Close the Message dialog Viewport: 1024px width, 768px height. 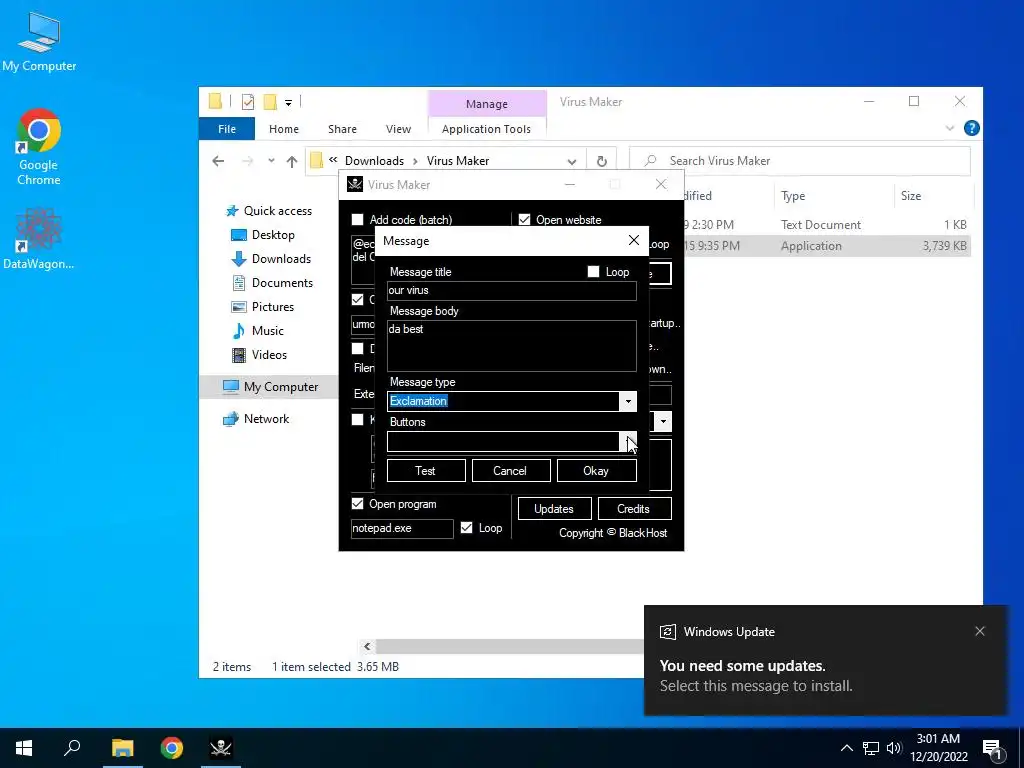633,240
